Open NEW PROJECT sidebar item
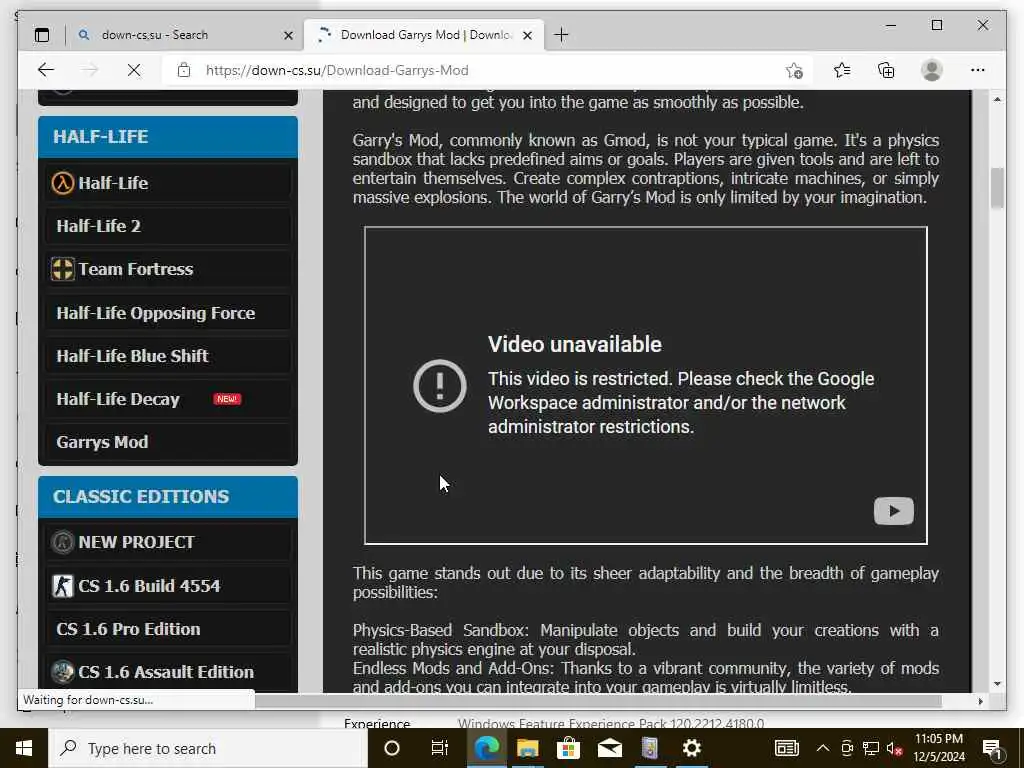Screen dimensions: 1024x768 click(x=168, y=542)
